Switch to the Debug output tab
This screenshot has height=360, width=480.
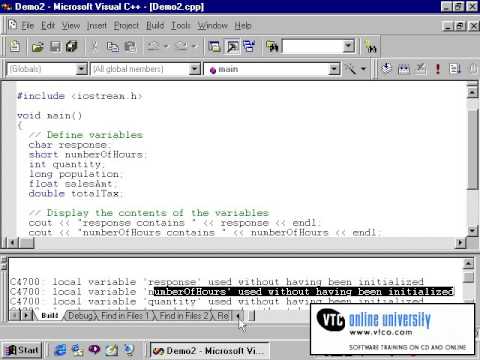80,315
